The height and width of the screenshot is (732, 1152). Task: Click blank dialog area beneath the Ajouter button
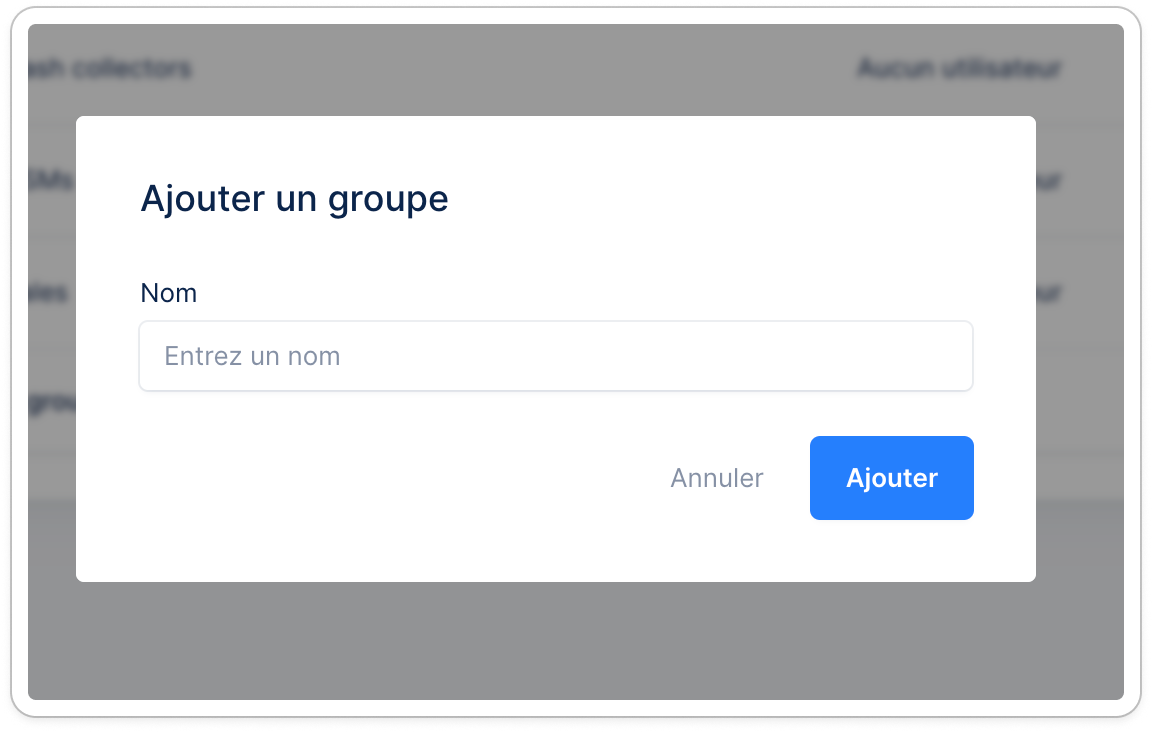[x=892, y=551]
